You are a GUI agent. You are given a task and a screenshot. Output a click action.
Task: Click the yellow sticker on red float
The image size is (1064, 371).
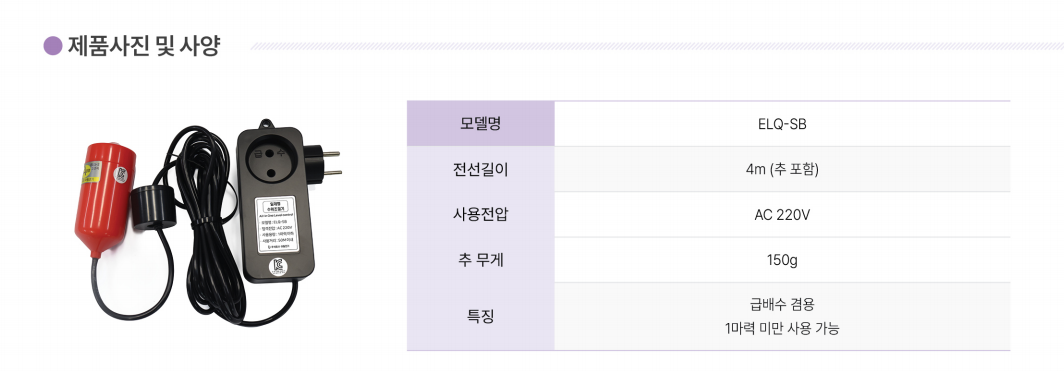[x=89, y=172]
